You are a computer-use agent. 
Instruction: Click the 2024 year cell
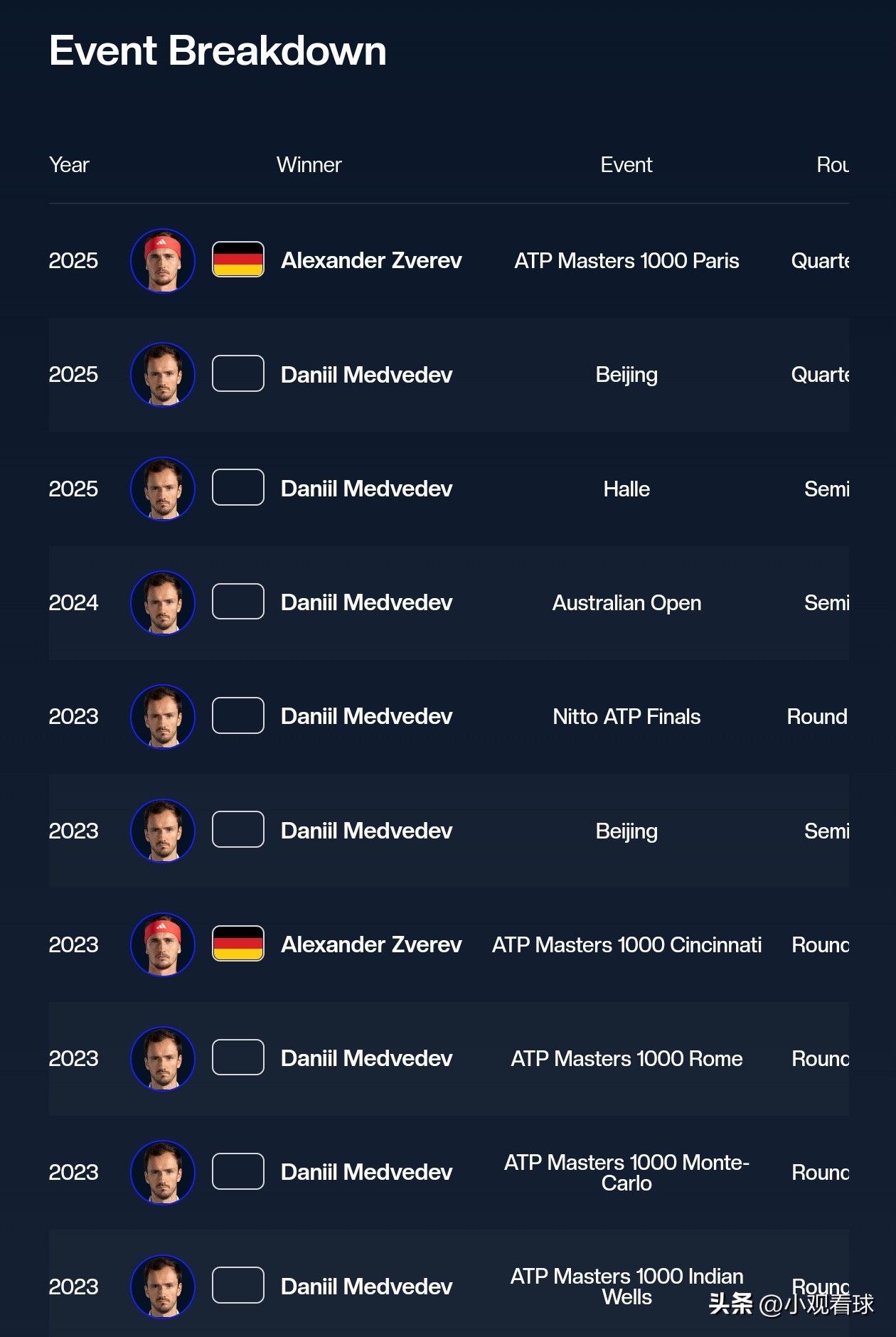(x=73, y=603)
